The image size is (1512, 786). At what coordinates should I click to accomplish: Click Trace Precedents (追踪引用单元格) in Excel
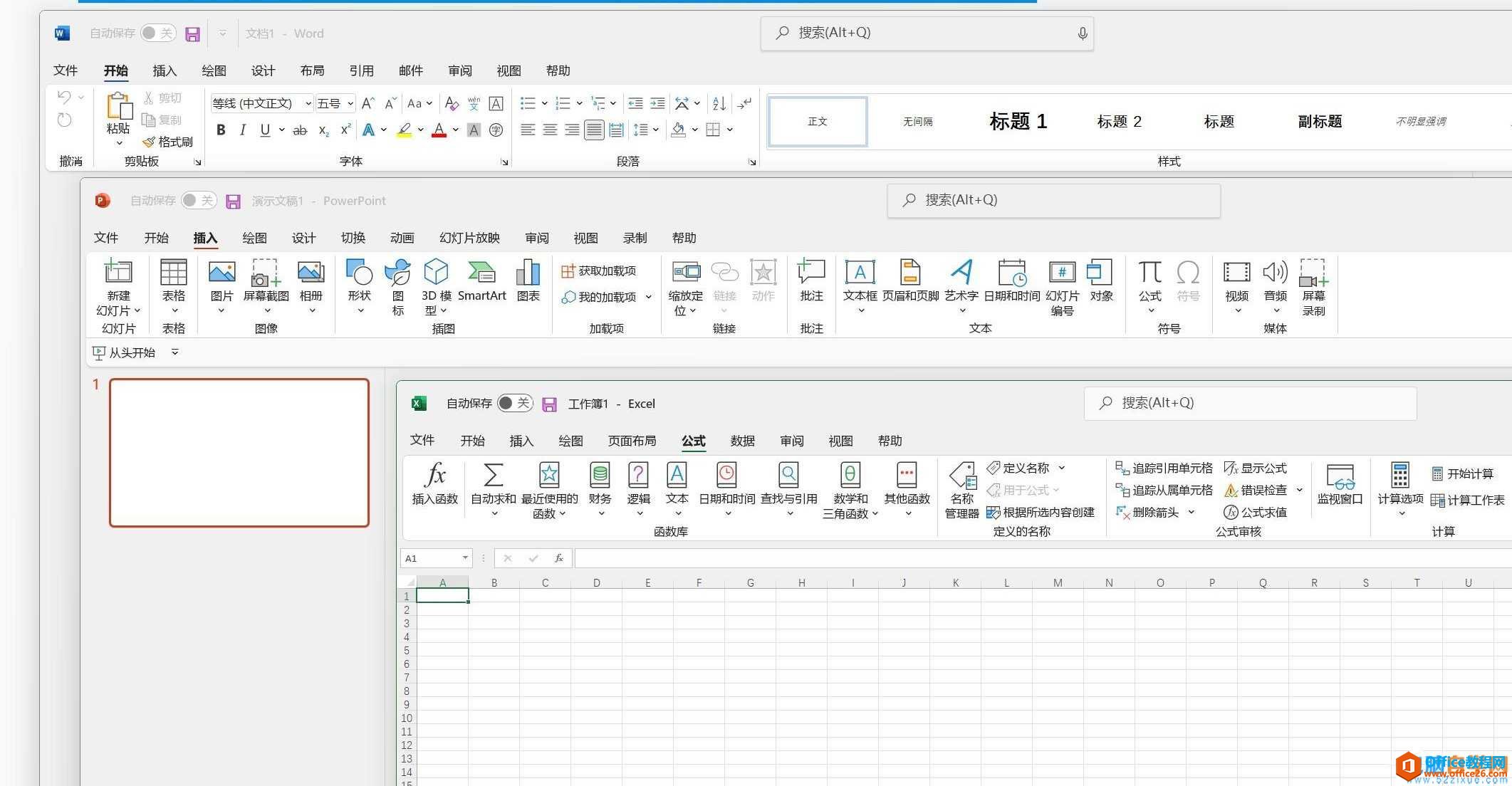click(1164, 468)
